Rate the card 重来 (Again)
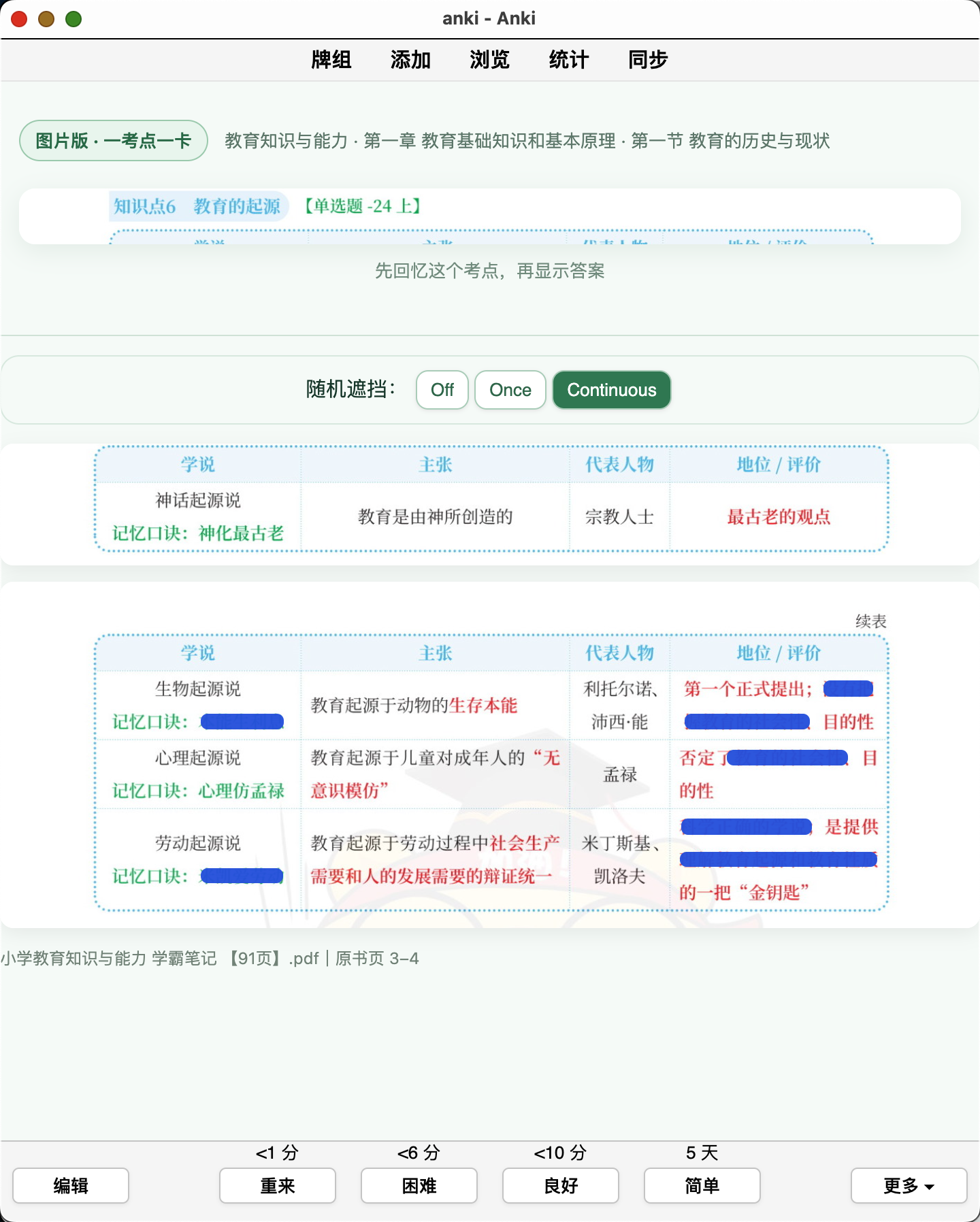Viewport: 980px width, 1222px height. [x=278, y=1186]
